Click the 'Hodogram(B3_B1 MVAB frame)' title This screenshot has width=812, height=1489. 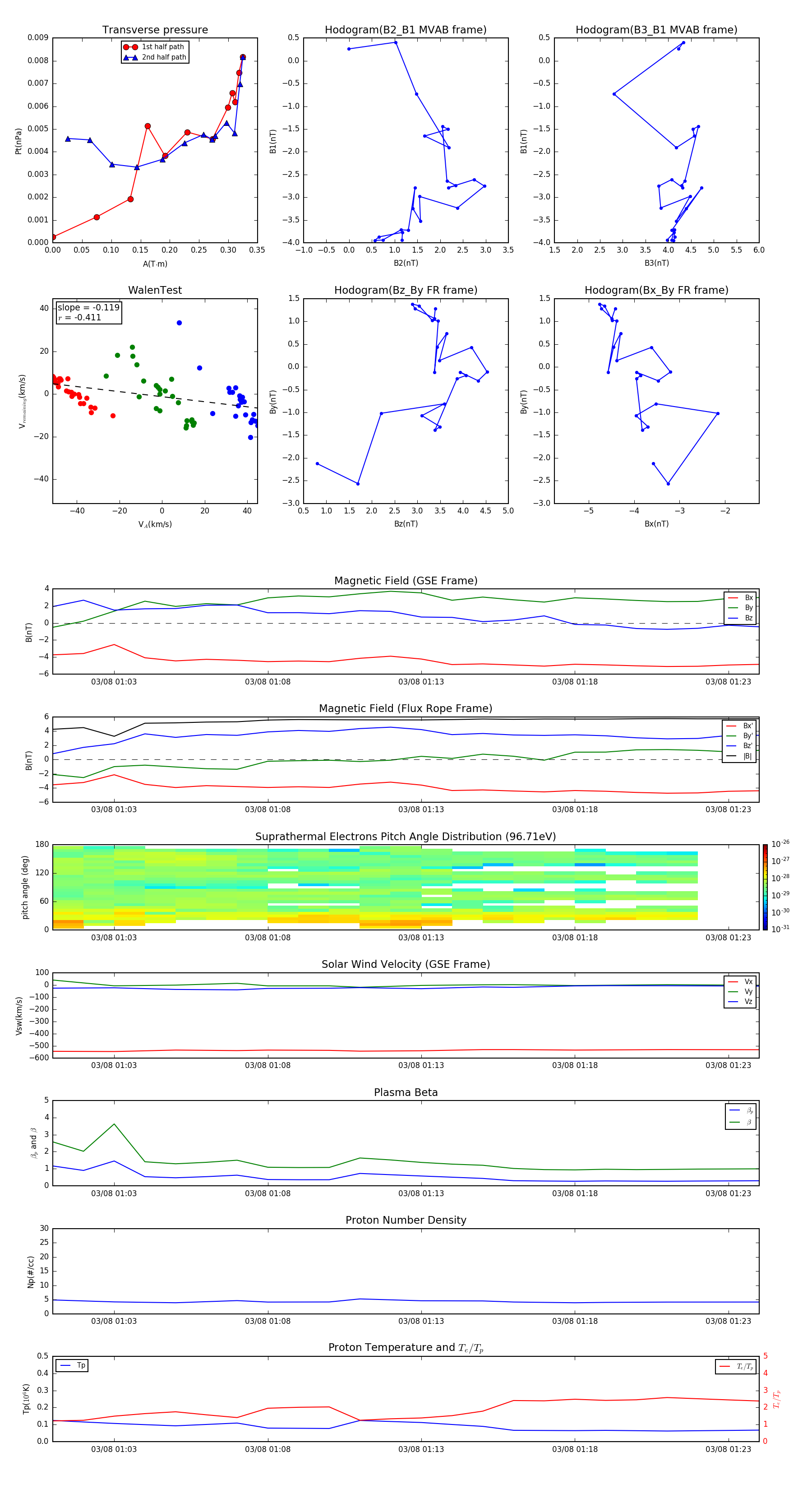point(656,30)
